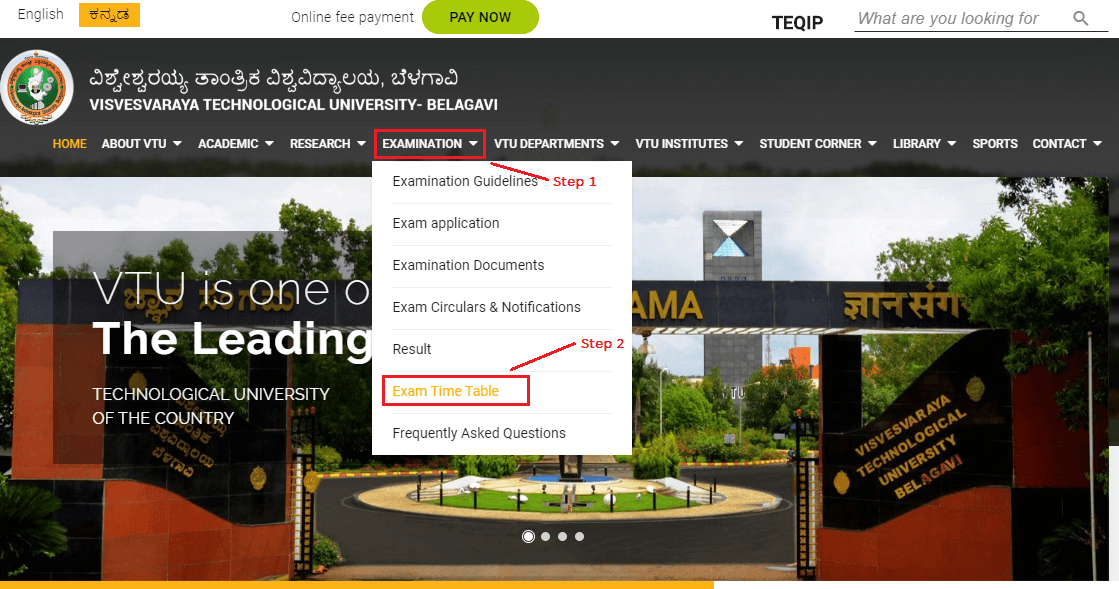The width and height of the screenshot is (1119, 589).
Task: Expand the ABOUT VTU dropdown
Action: 141,144
